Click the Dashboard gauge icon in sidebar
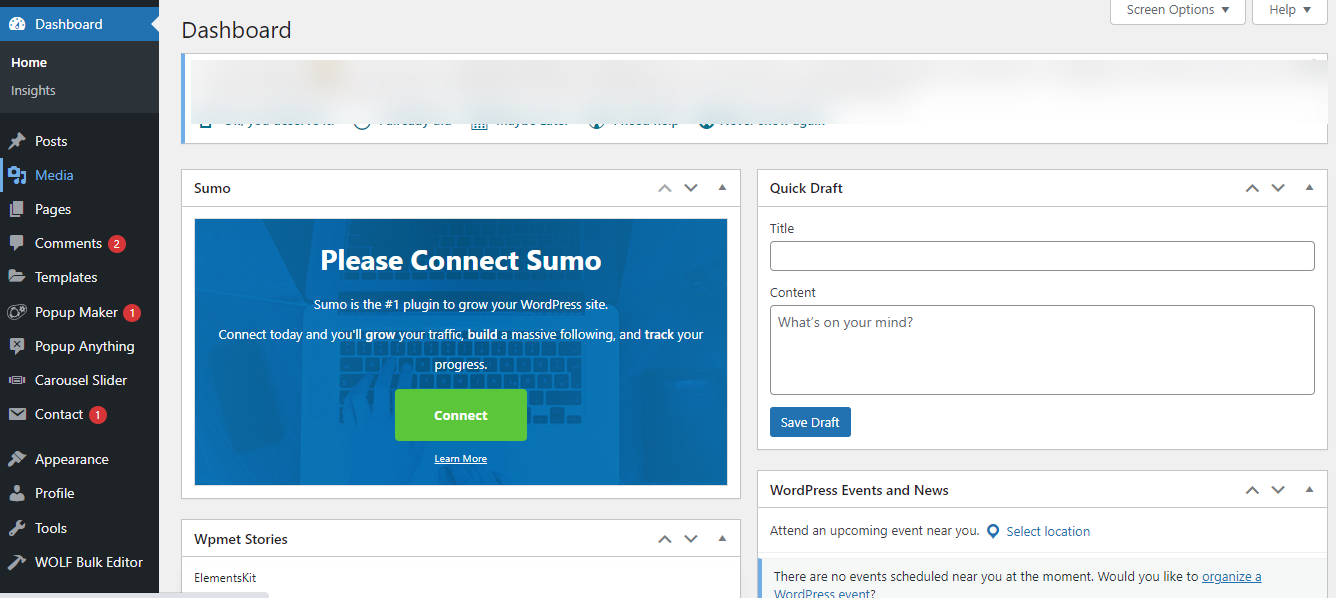 [x=17, y=24]
